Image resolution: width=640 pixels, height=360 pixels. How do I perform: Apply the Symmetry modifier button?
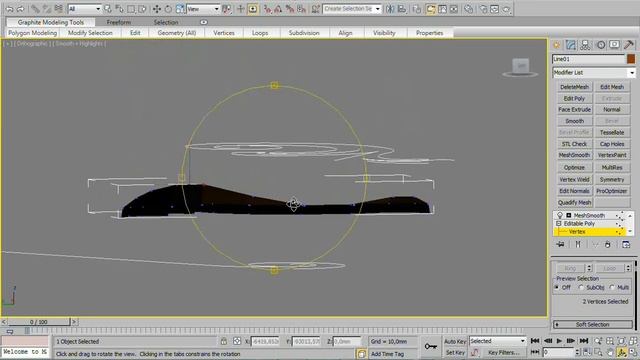click(612, 180)
